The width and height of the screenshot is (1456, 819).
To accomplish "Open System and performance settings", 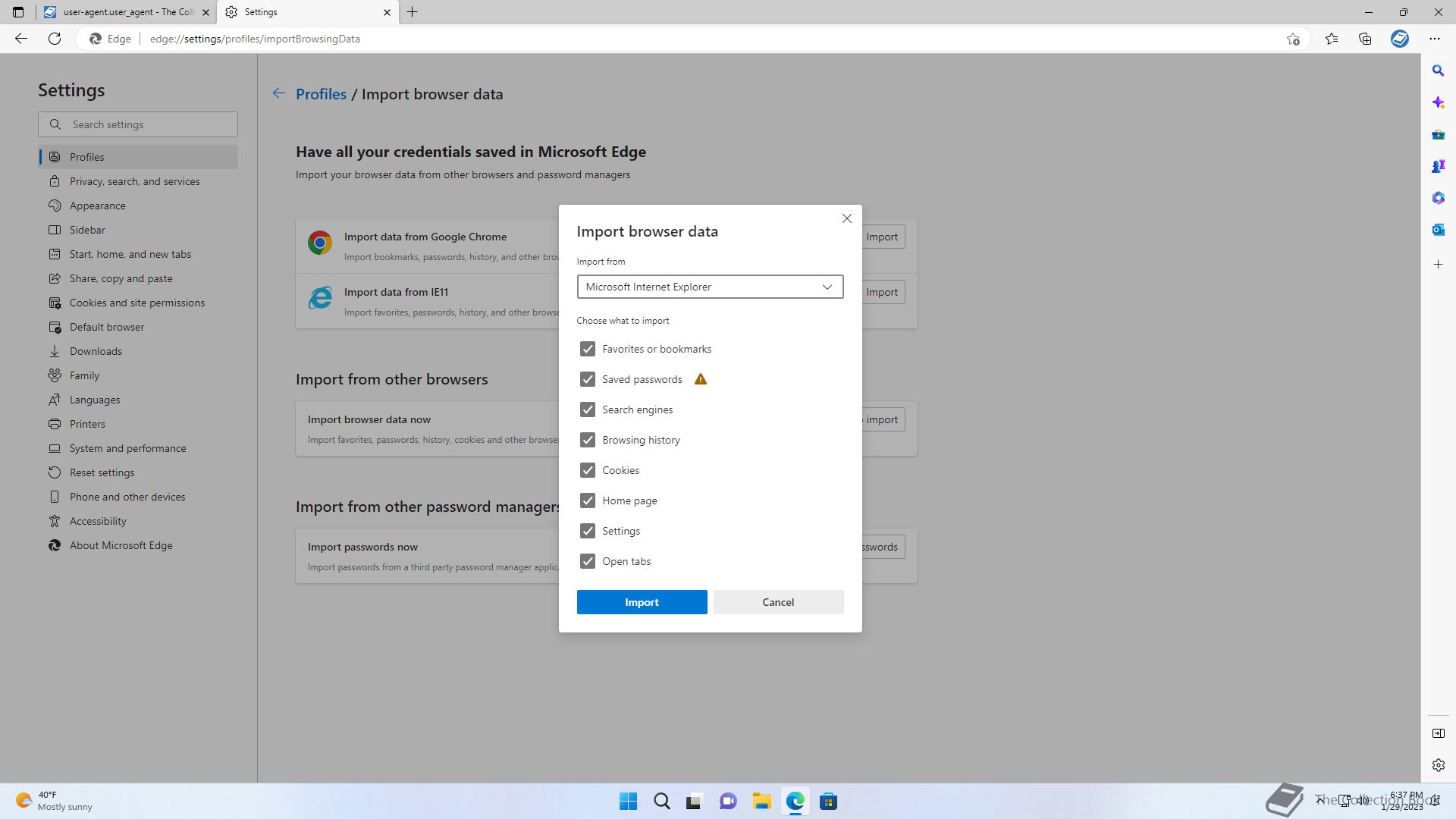I will (x=138, y=448).
